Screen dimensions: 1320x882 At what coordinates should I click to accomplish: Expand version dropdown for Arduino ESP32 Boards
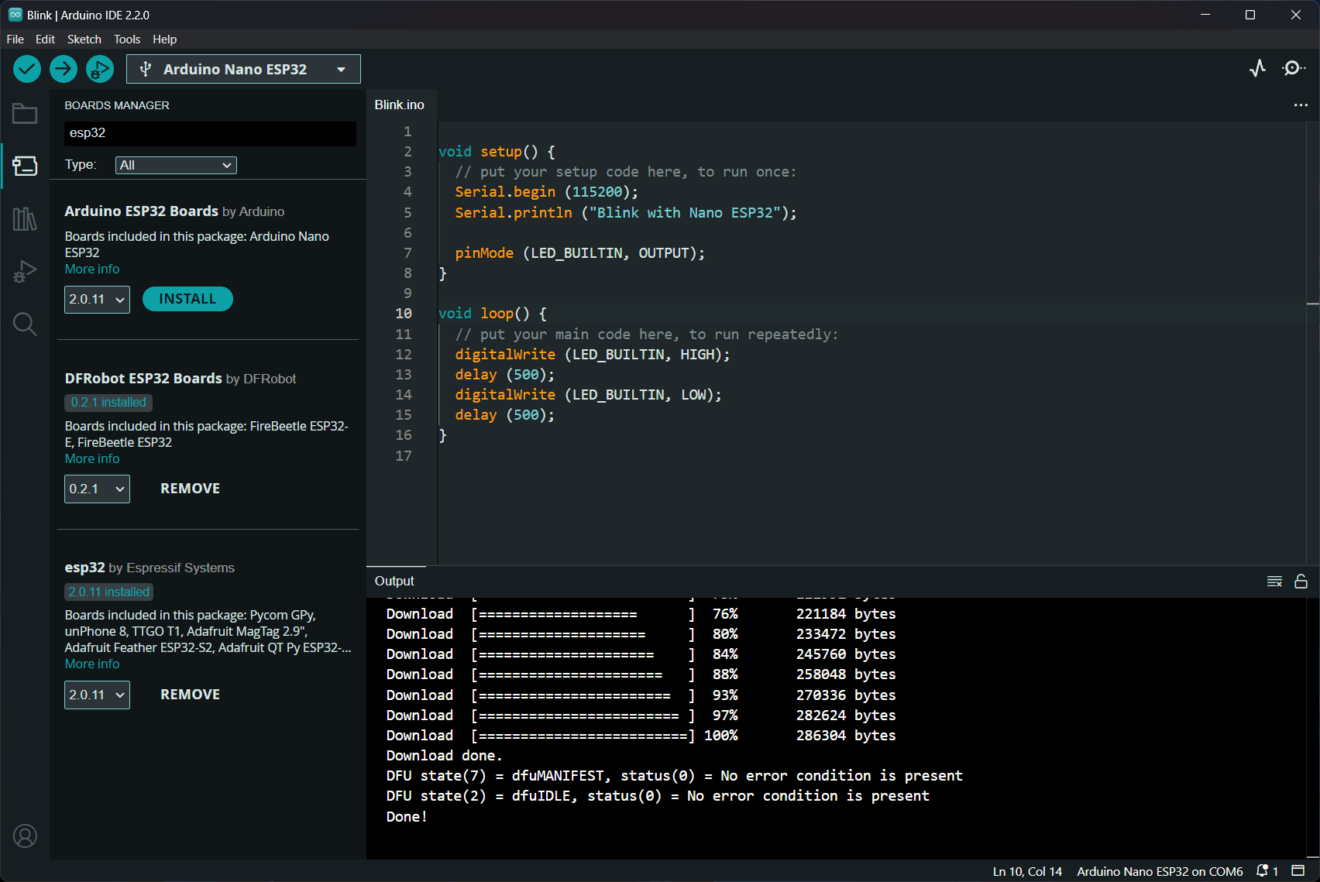coord(97,299)
